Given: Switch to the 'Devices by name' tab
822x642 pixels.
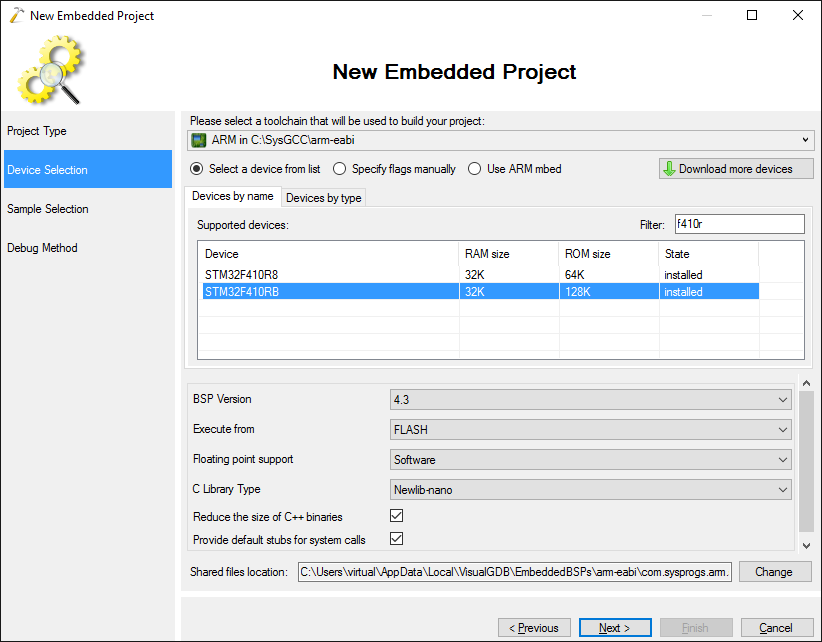Looking at the screenshot, I should click(233, 196).
